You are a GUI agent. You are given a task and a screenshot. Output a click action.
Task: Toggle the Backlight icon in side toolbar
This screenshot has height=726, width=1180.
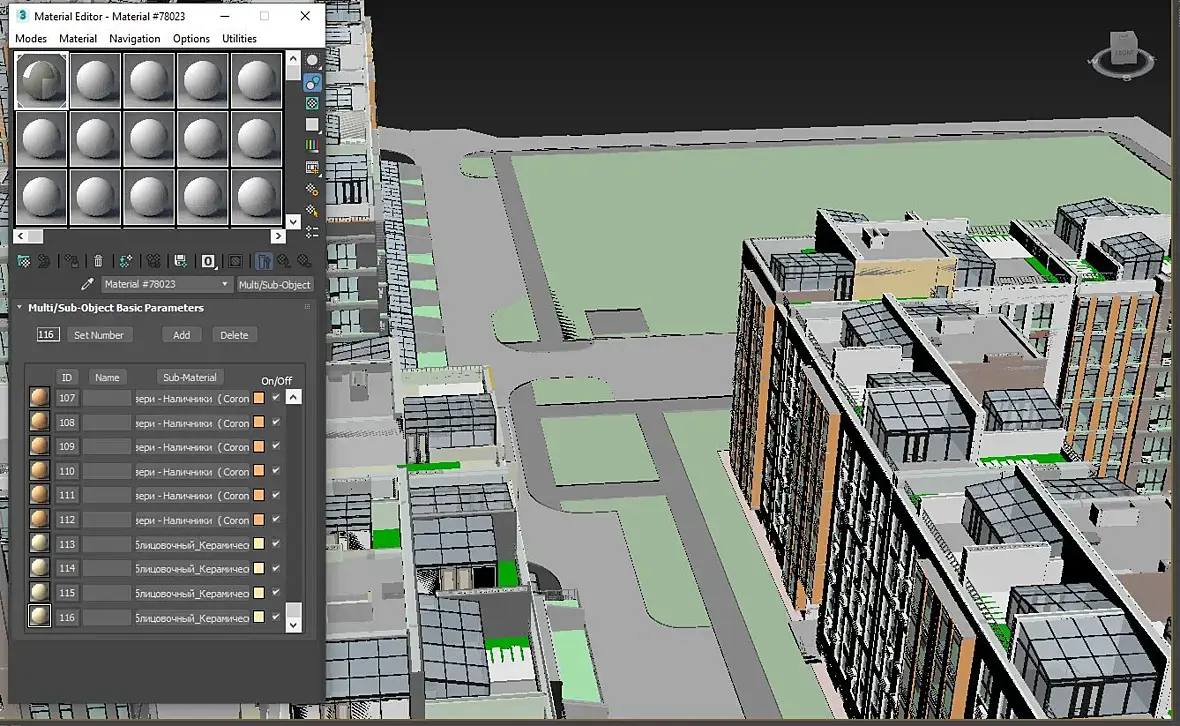point(313,82)
